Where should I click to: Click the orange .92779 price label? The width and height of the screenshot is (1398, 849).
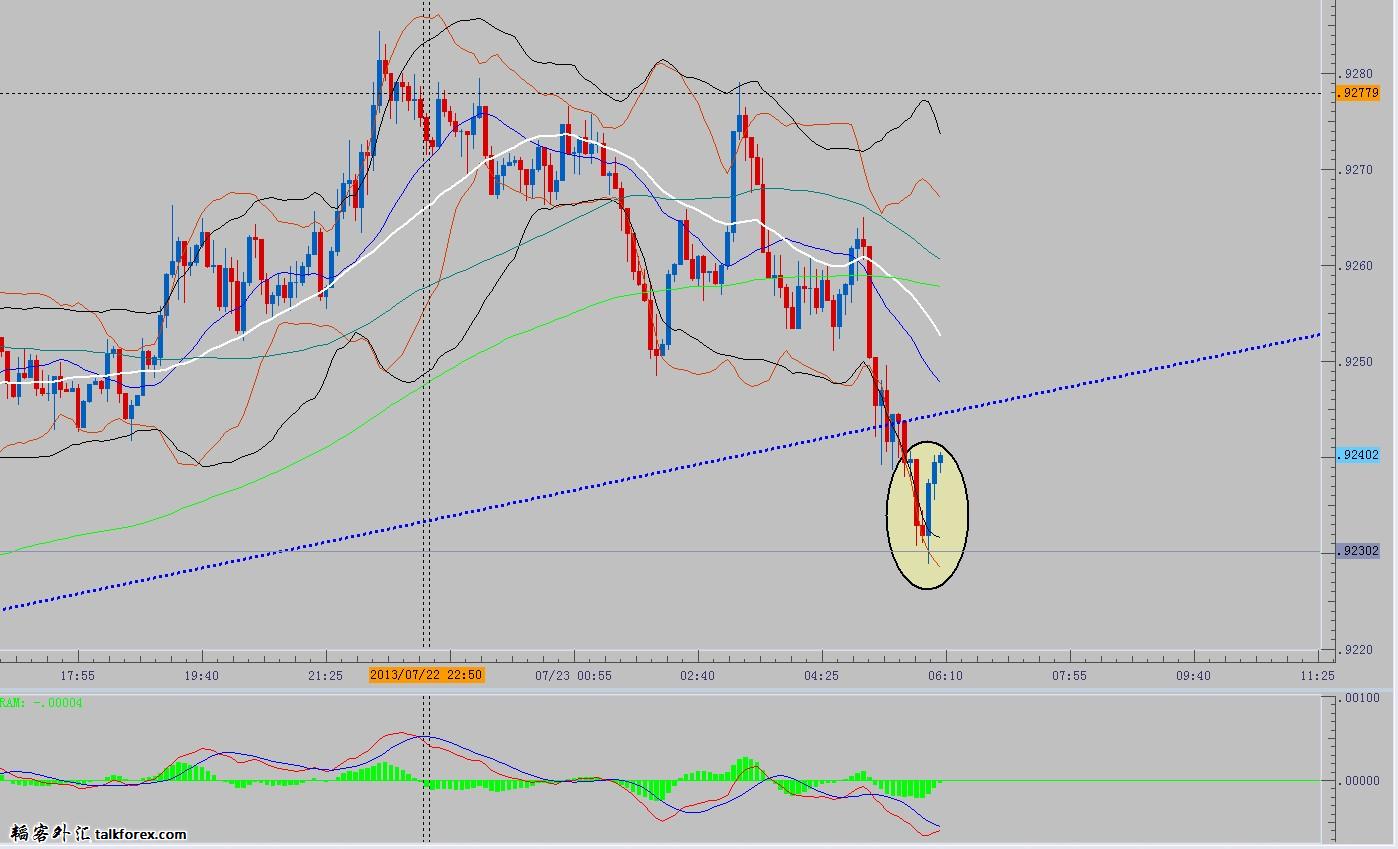point(1358,93)
